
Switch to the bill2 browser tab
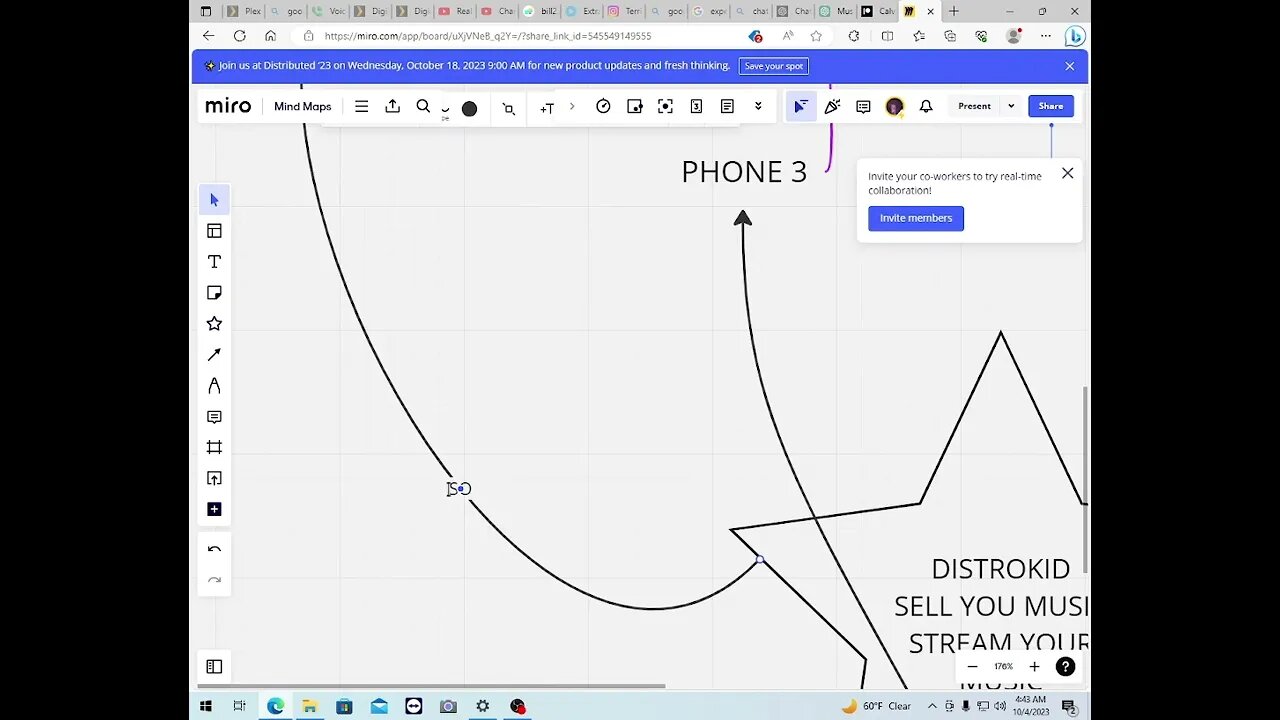[x=539, y=11]
